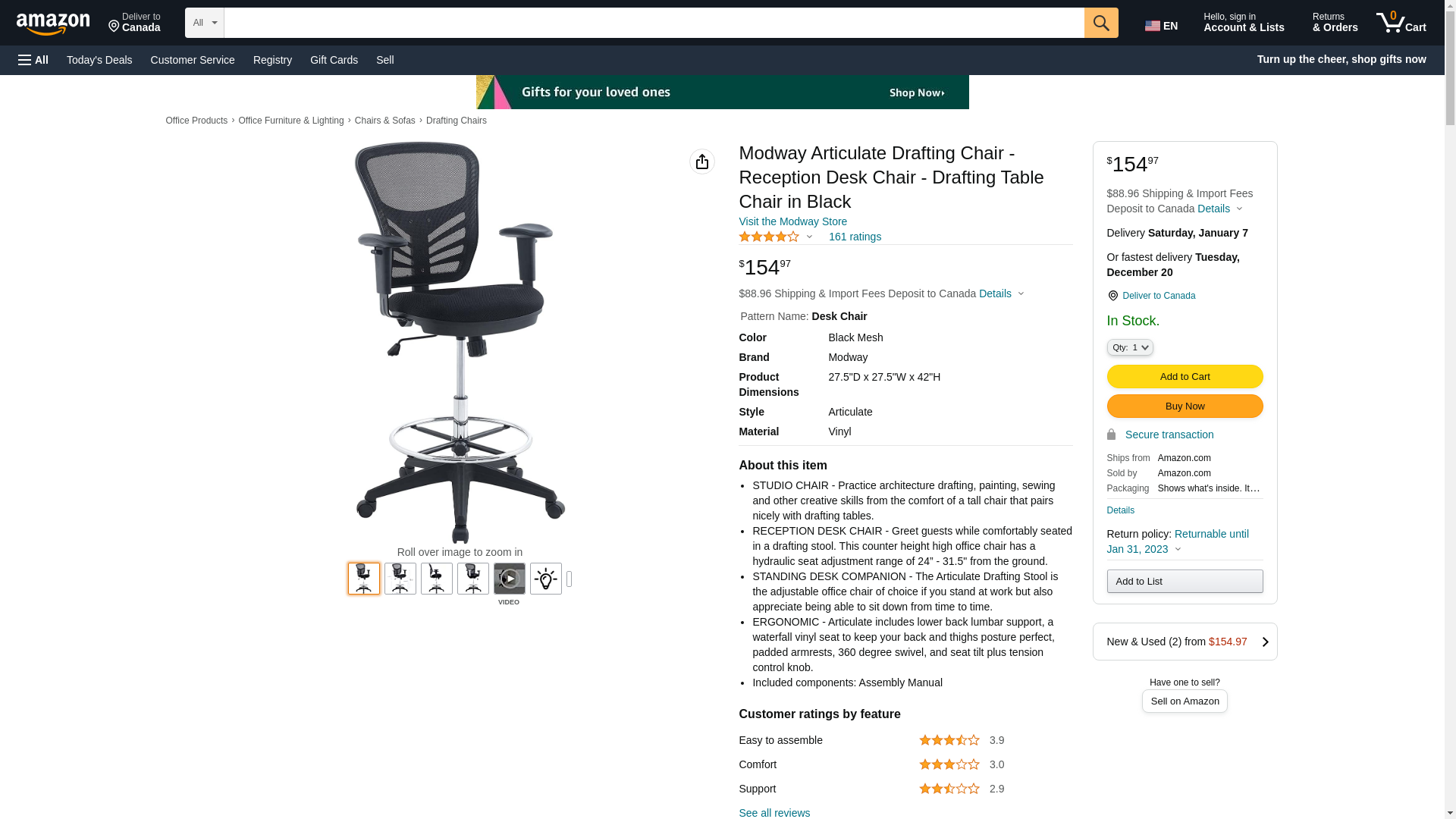Open the Qty quantity dropdown
This screenshot has height=819, width=1456.
[1130, 347]
